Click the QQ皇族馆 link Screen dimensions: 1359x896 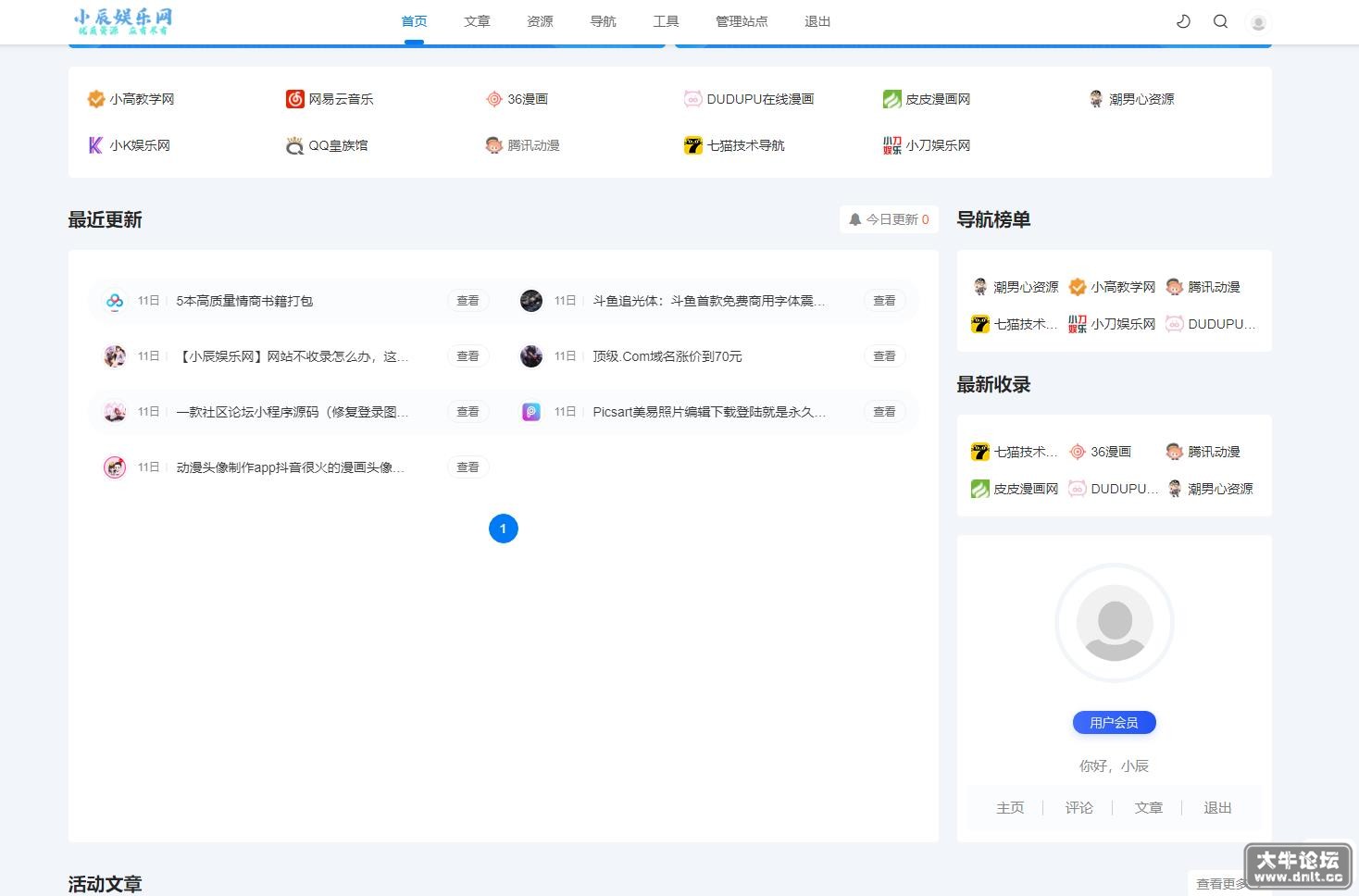click(x=327, y=145)
